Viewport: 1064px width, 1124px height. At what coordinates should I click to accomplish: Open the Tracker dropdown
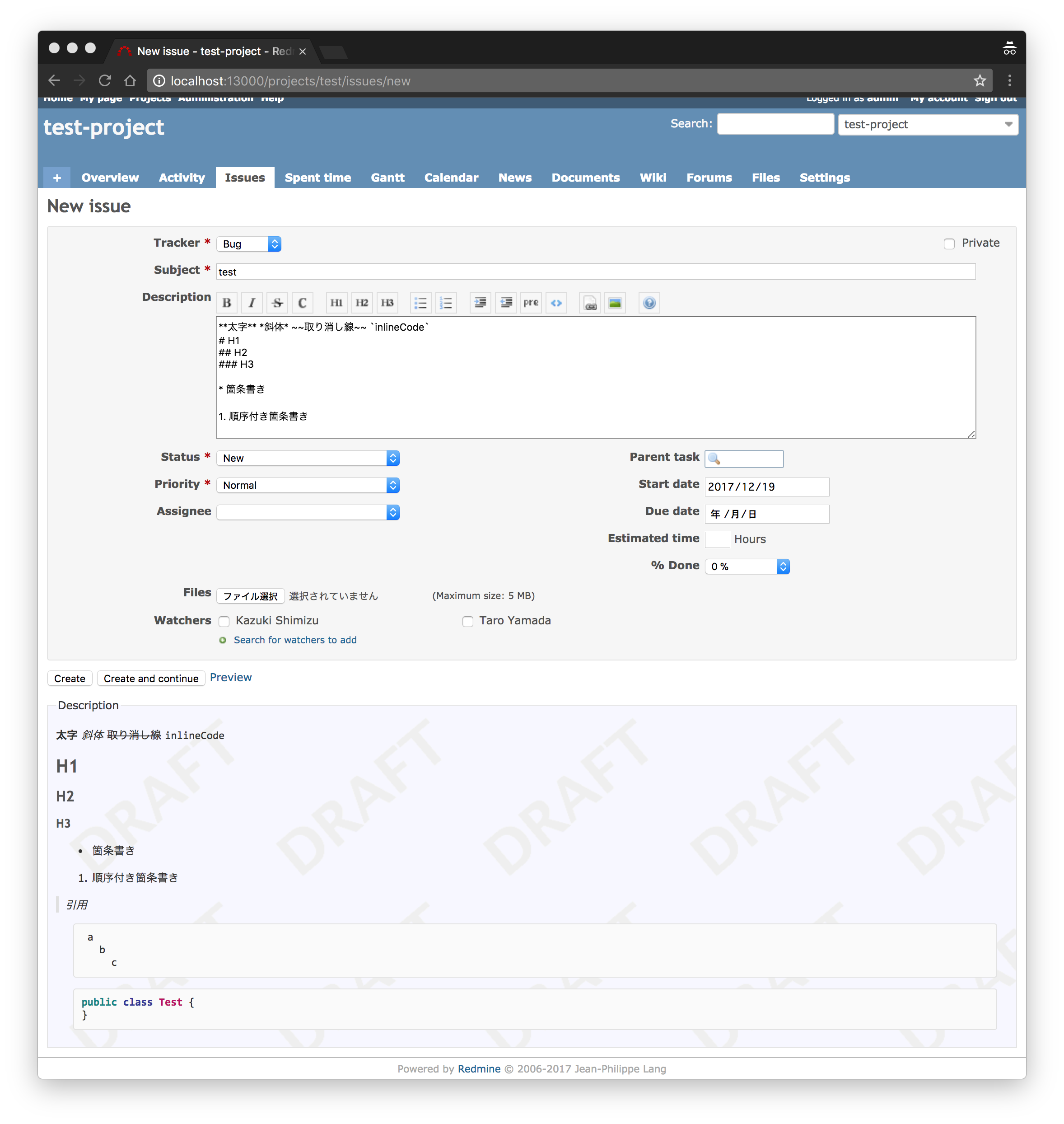tap(249, 244)
